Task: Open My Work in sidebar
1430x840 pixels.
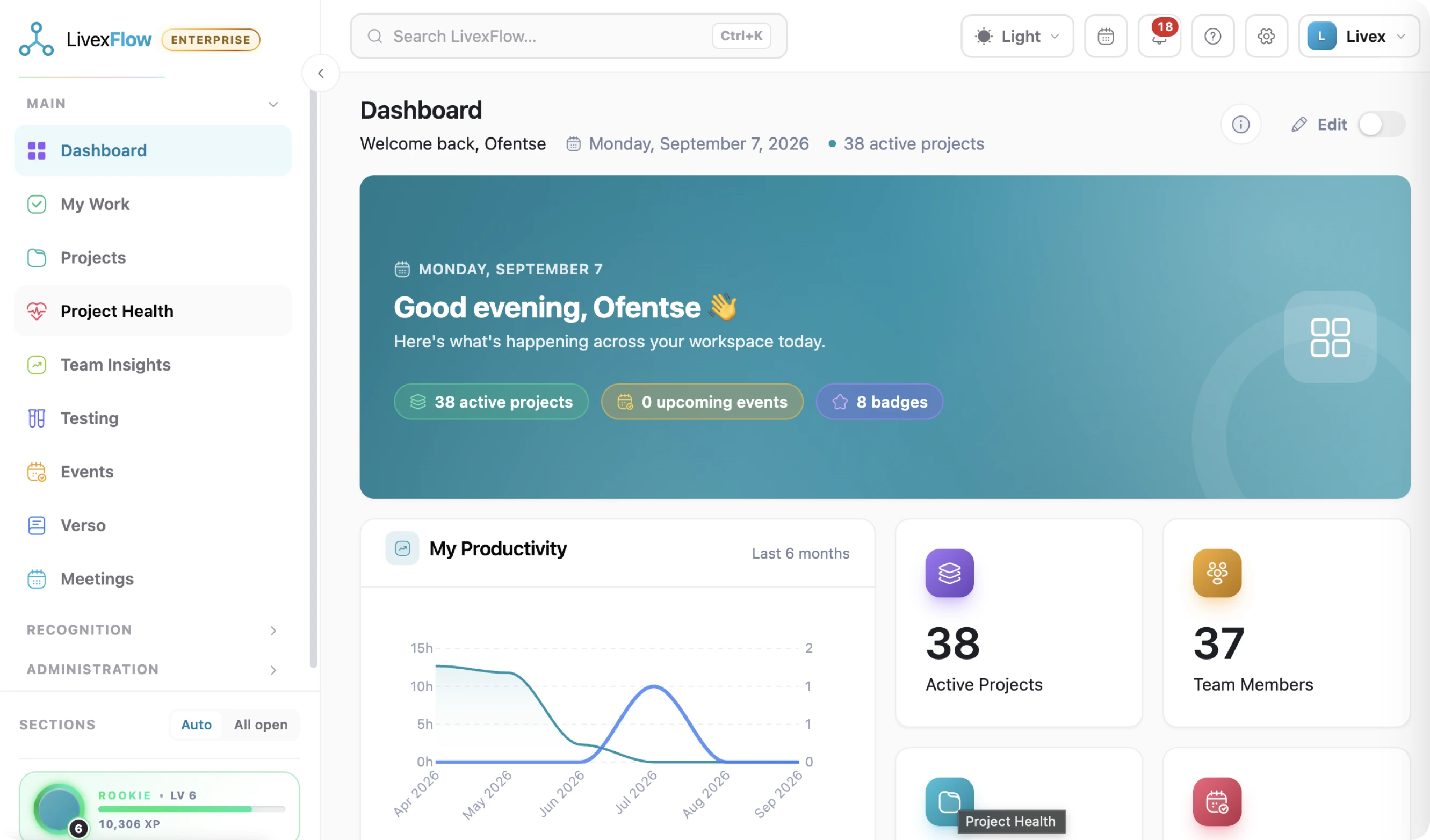Action: [x=153, y=204]
